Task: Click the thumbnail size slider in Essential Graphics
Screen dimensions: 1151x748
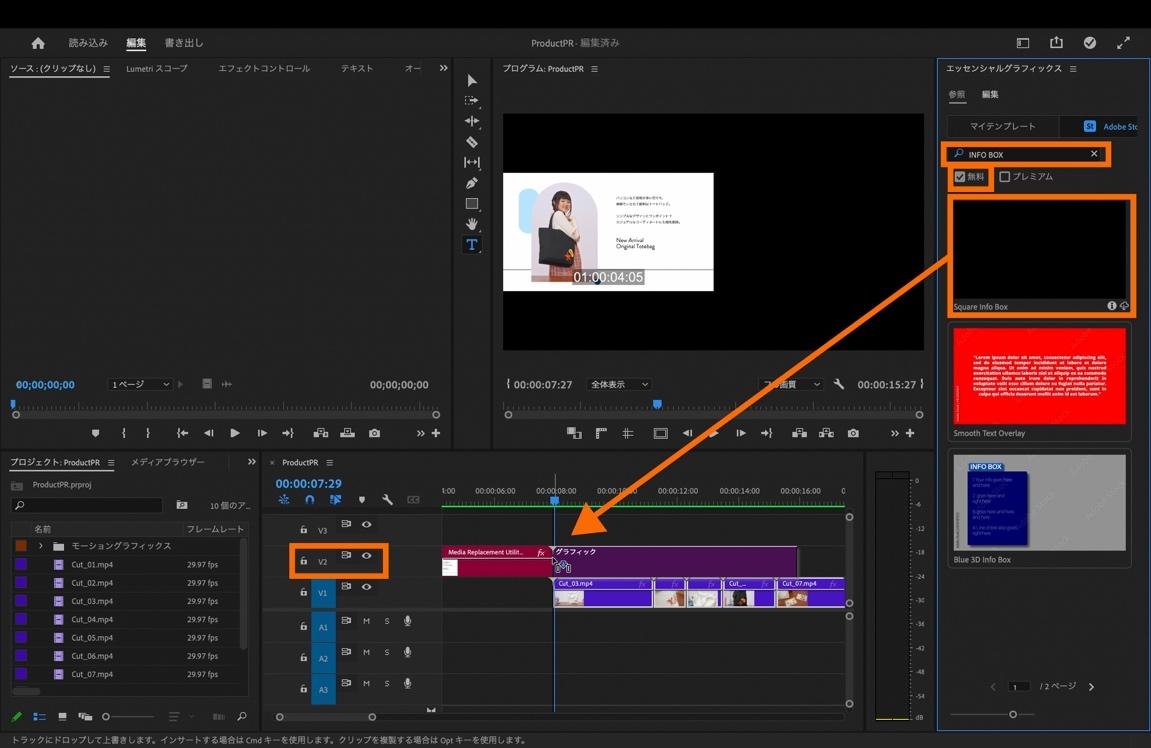Action: (x=1013, y=714)
